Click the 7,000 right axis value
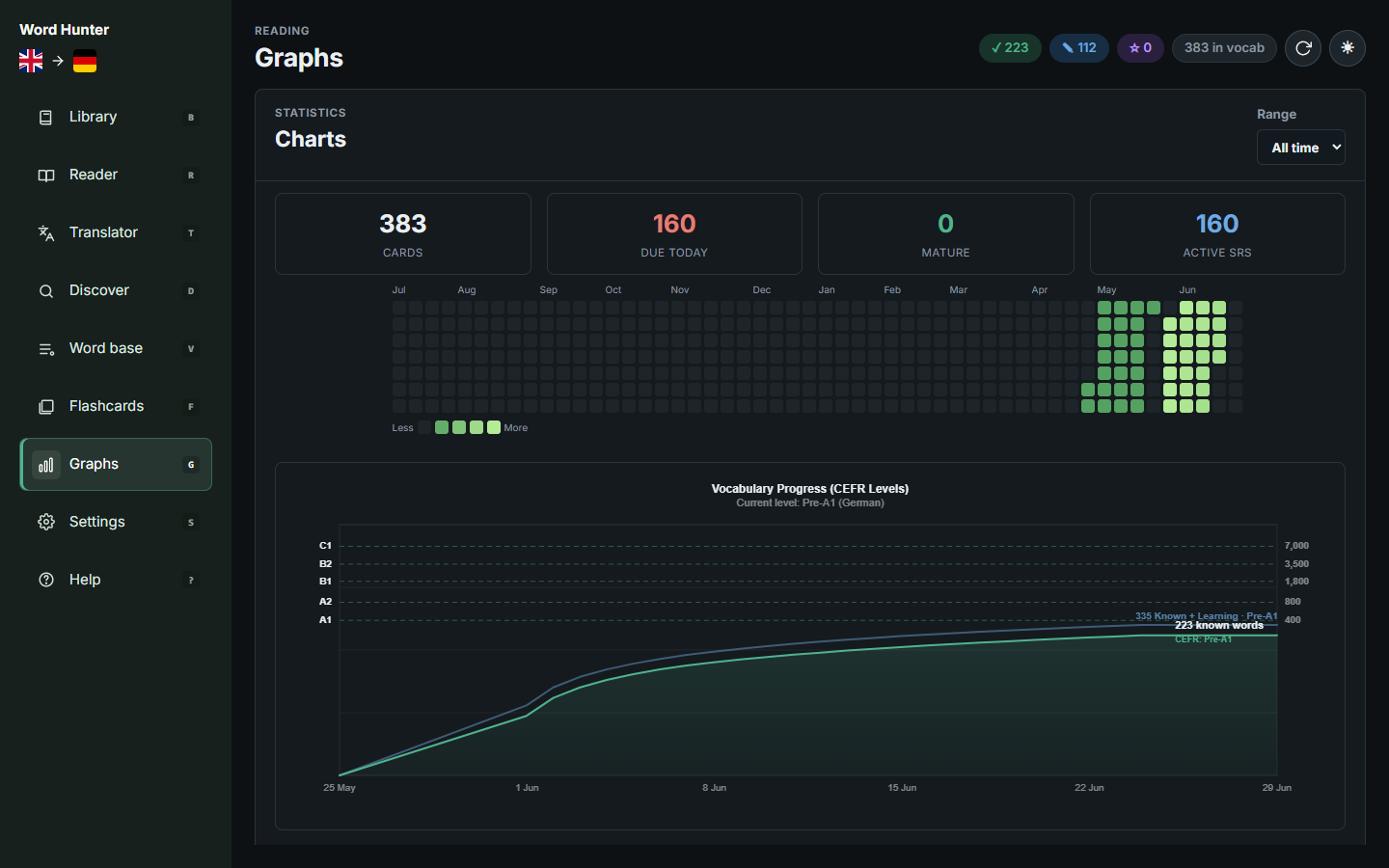Viewport: 1389px width, 868px height. 1296,546
